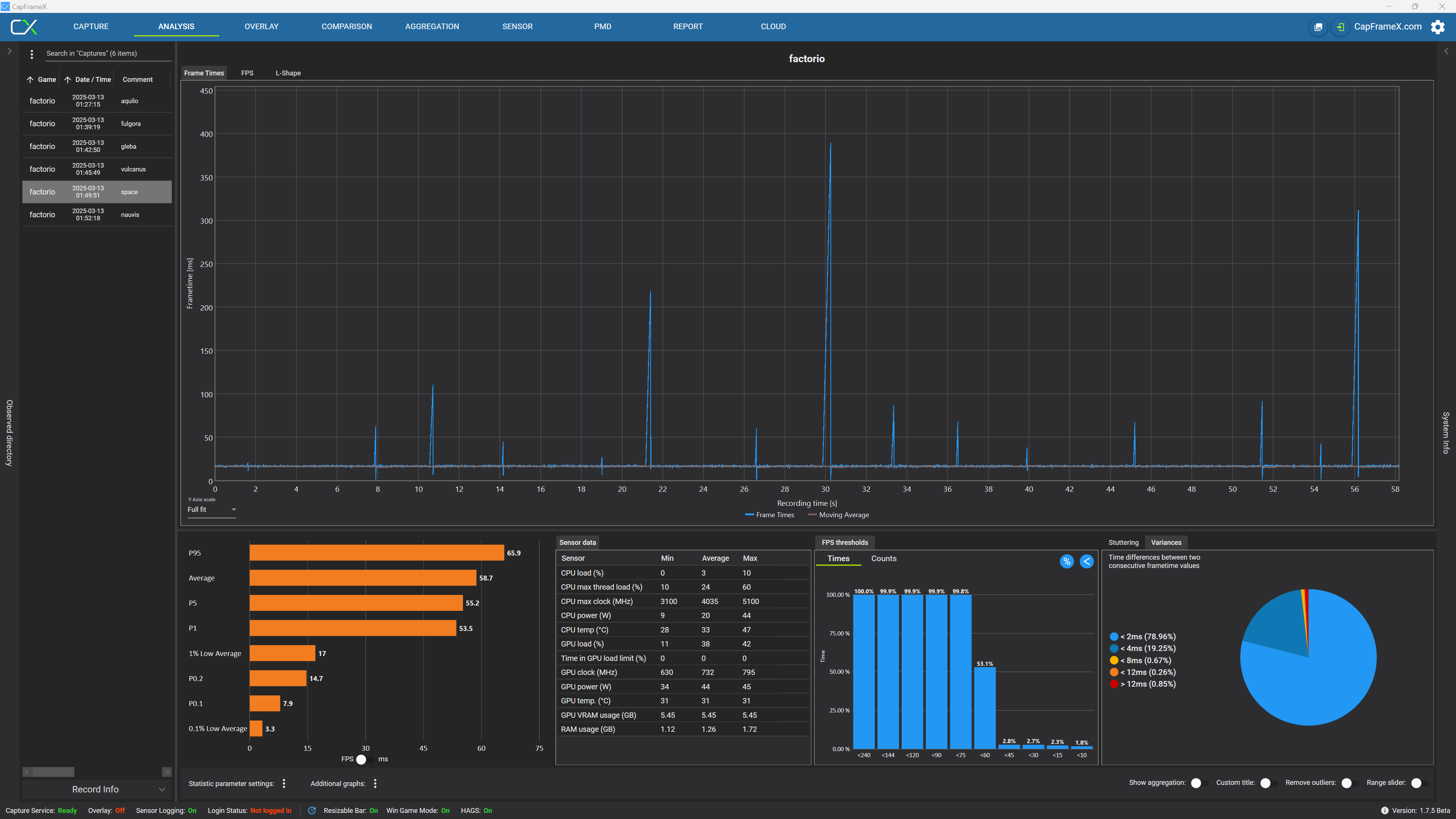
Task: Open the captures list three-dot menu
Action: coord(31,54)
